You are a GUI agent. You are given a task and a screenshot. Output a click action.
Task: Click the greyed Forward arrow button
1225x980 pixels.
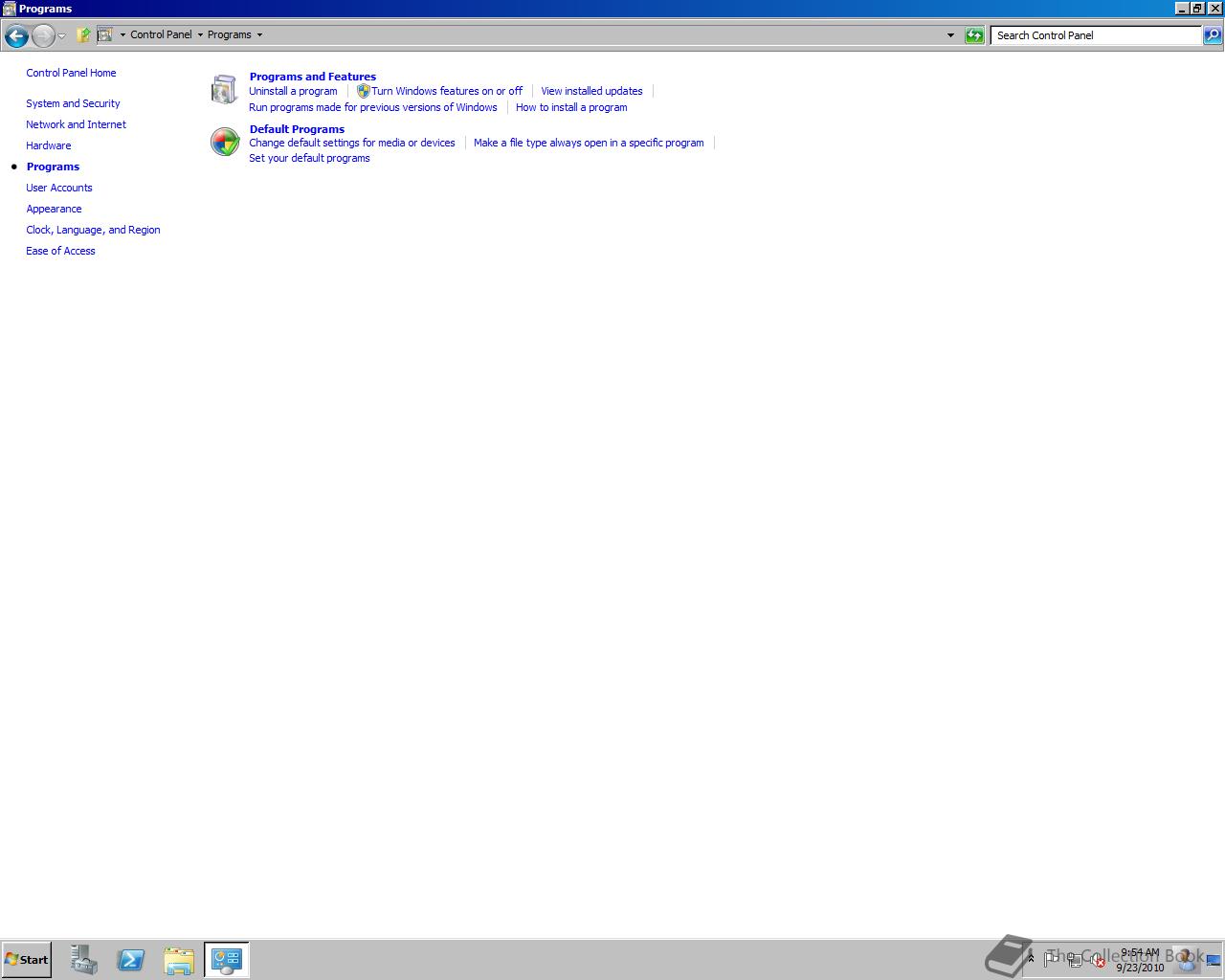click(43, 36)
